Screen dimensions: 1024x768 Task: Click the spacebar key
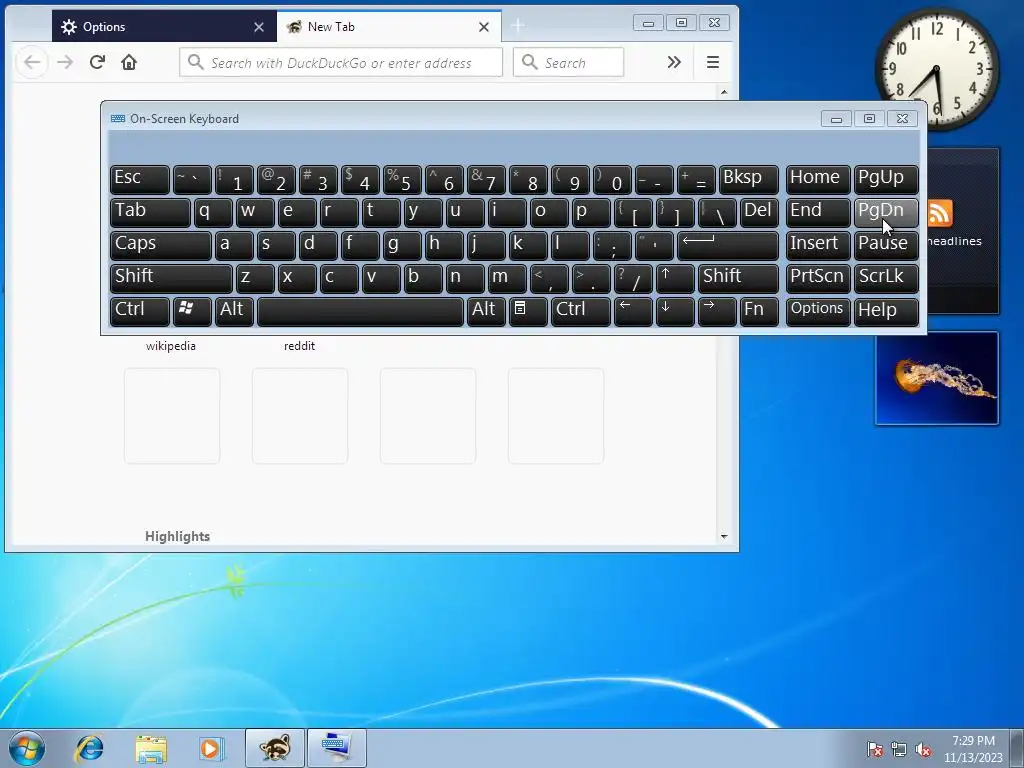click(x=360, y=311)
